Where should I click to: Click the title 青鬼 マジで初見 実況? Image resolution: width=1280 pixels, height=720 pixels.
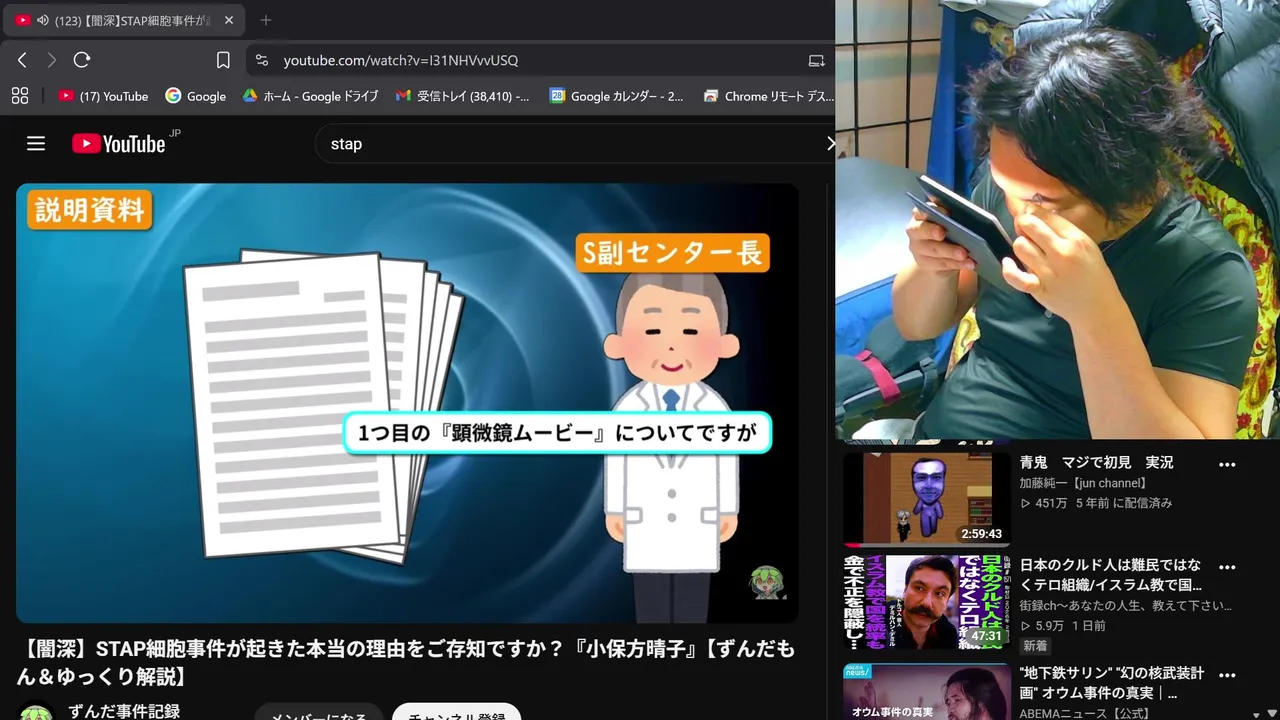(x=1096, y=463)
